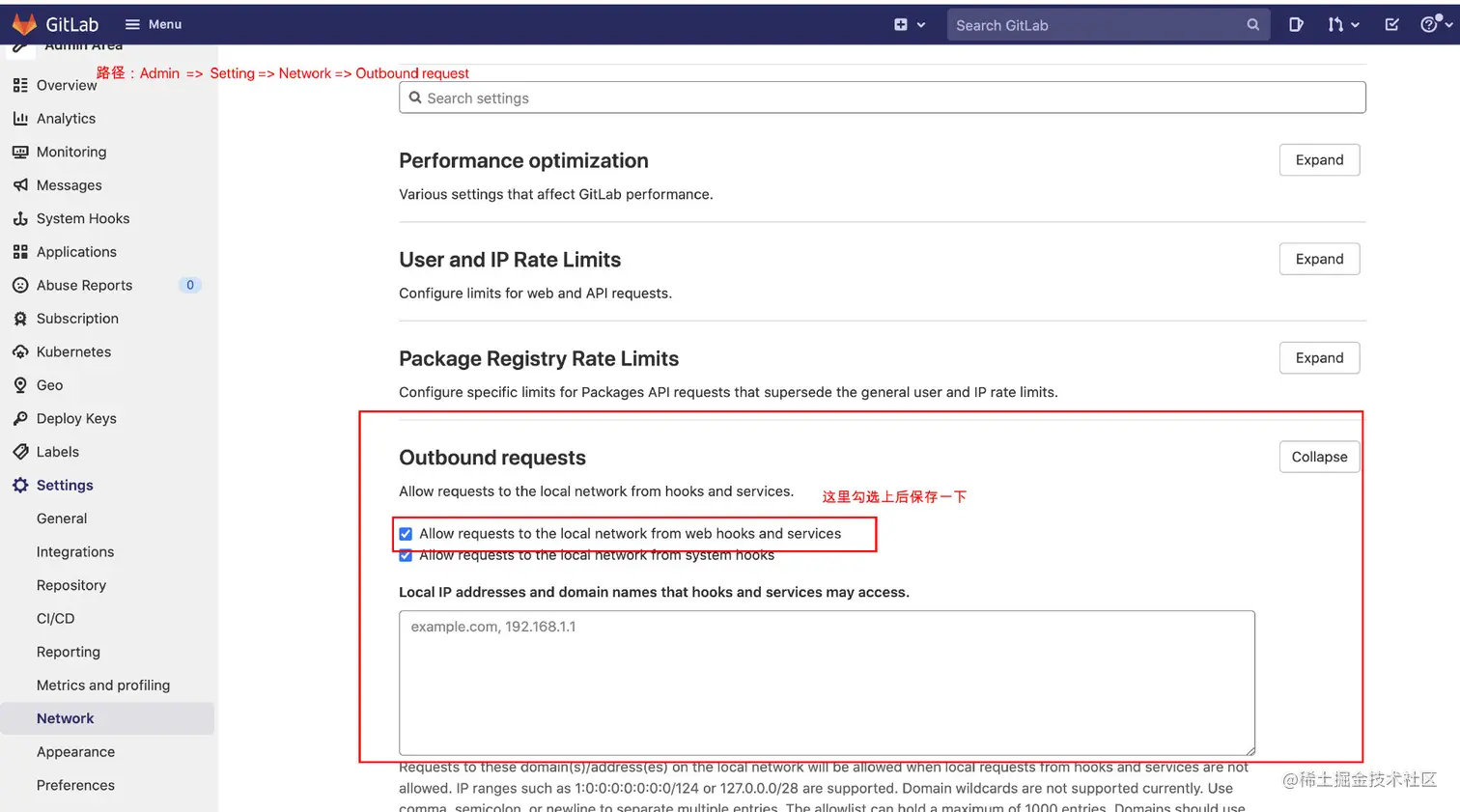Click the Performance optimization heading
The image size is (1460, 812).
(x=523, y=160)
